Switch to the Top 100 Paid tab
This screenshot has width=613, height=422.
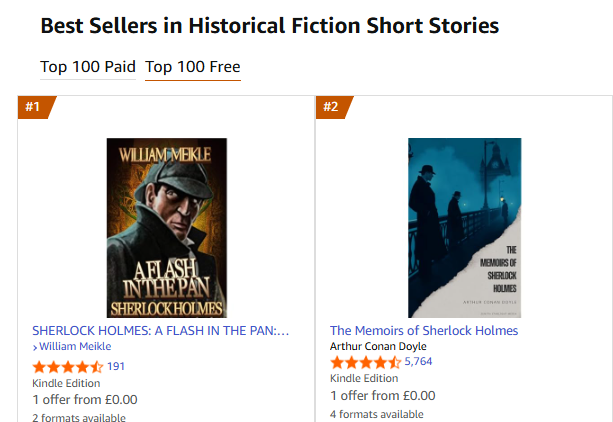coord(88,67)
